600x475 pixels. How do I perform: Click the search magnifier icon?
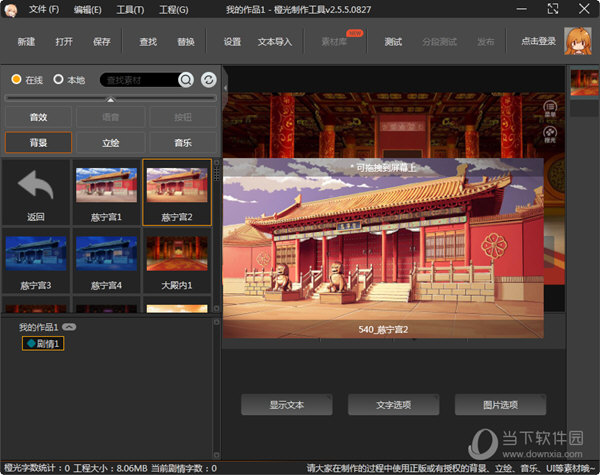(x=186, y=80)
